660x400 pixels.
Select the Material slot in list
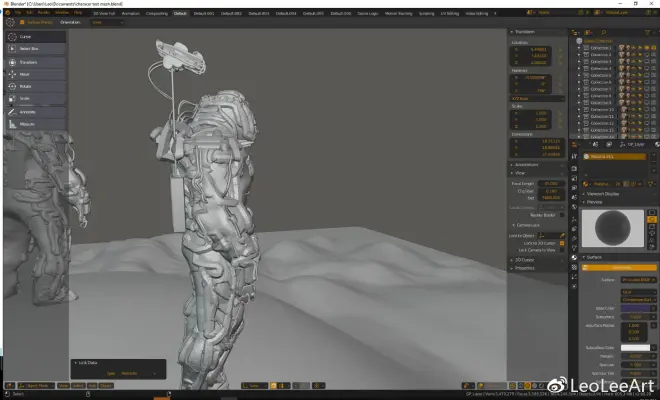(x=615, y=156)
